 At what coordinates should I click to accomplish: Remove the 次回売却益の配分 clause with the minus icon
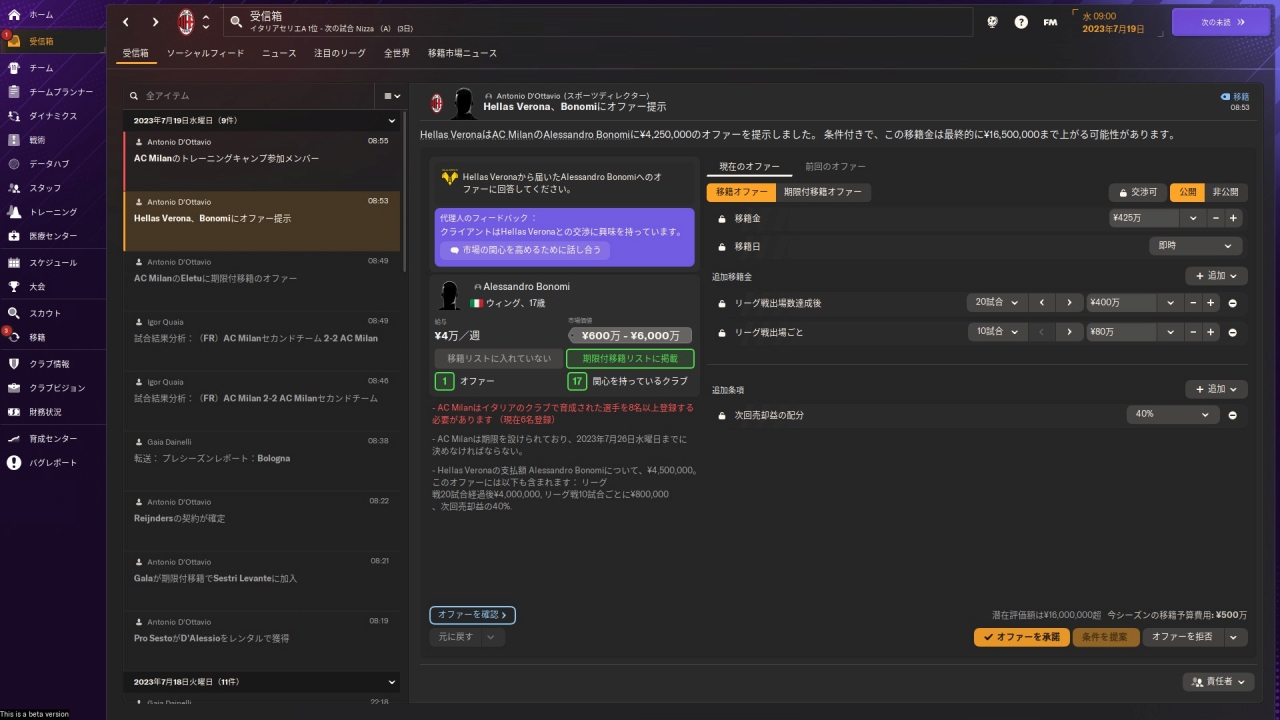coord(1232,415)
